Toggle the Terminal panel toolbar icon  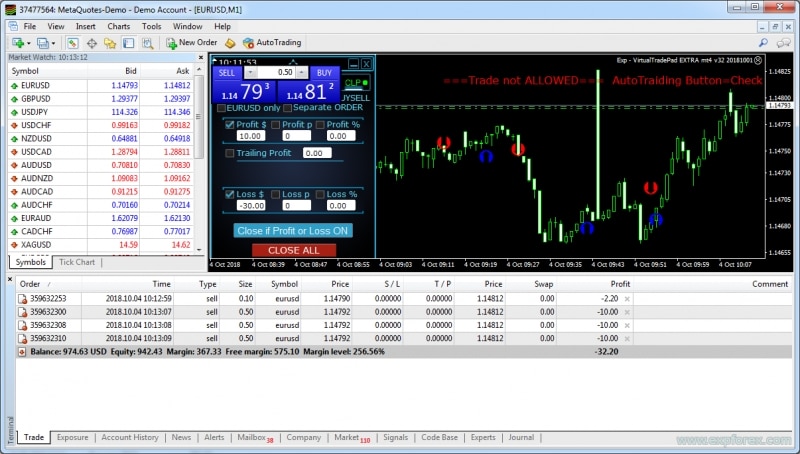(x=128, y=43)
